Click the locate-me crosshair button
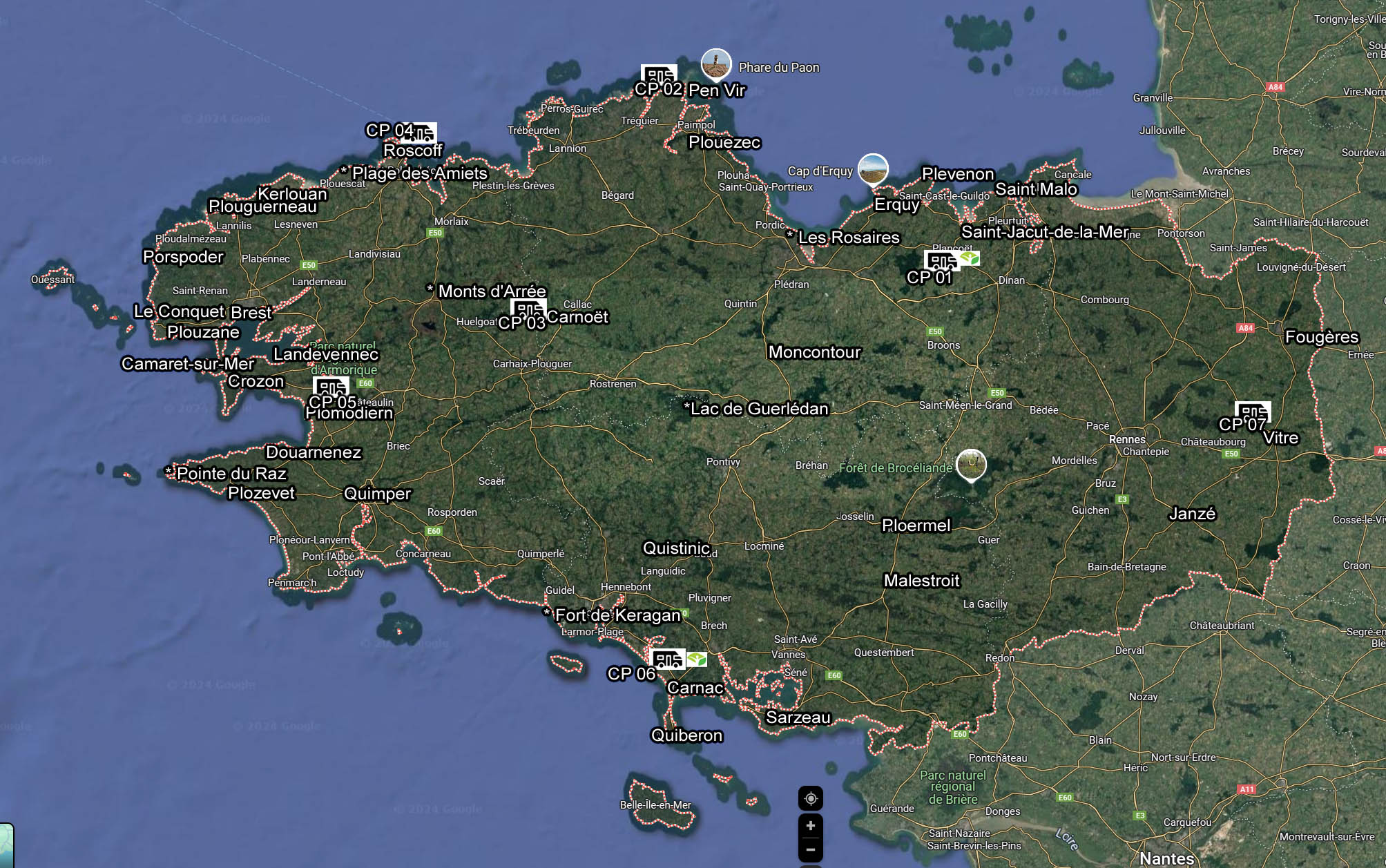This screenshot has width=1386, height=868. coord(811,799)
